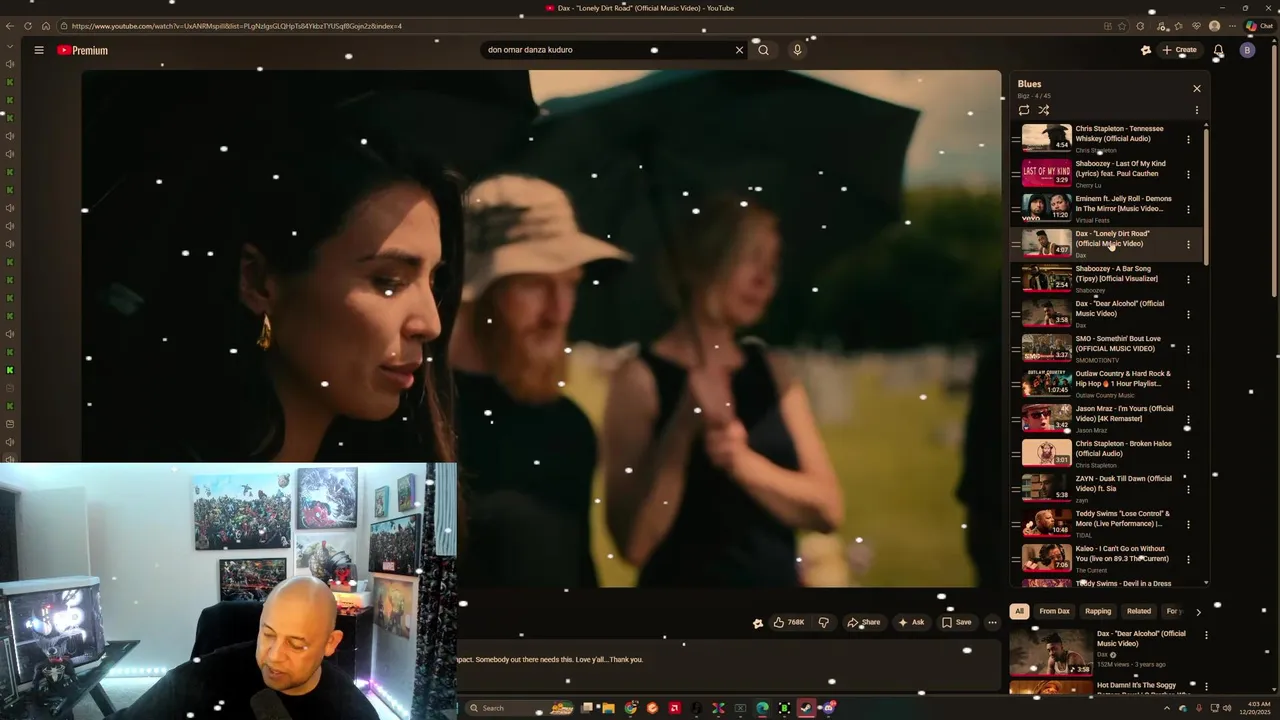Select the Rapping chip
The height and width of the screenshot is (720, 1280).
(1098, 611)
